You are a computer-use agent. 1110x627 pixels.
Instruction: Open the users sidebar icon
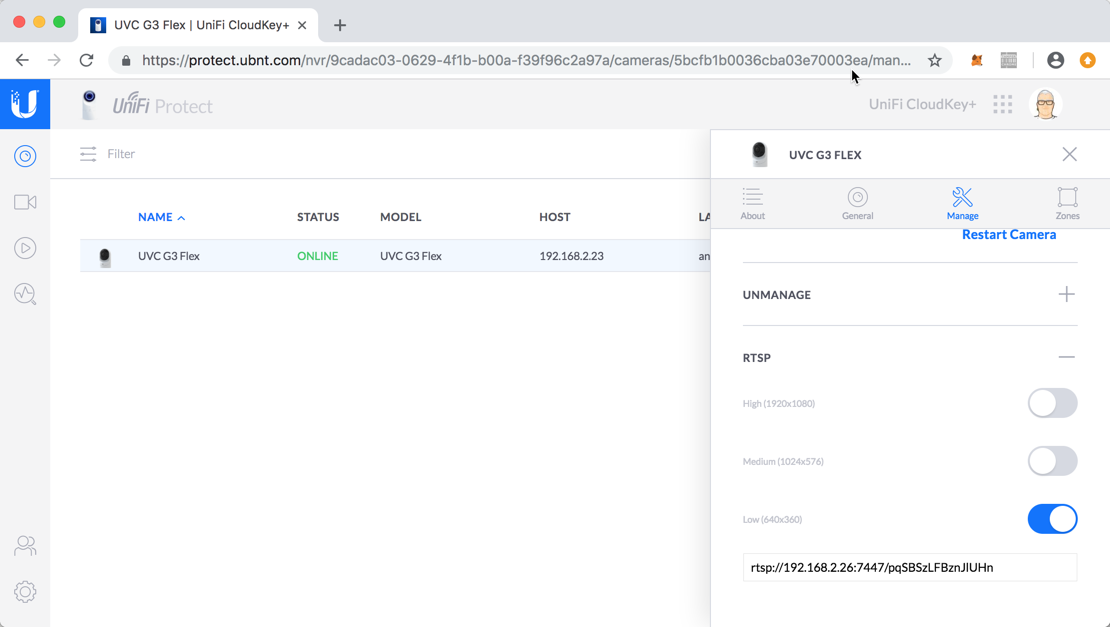coord(25,546)
